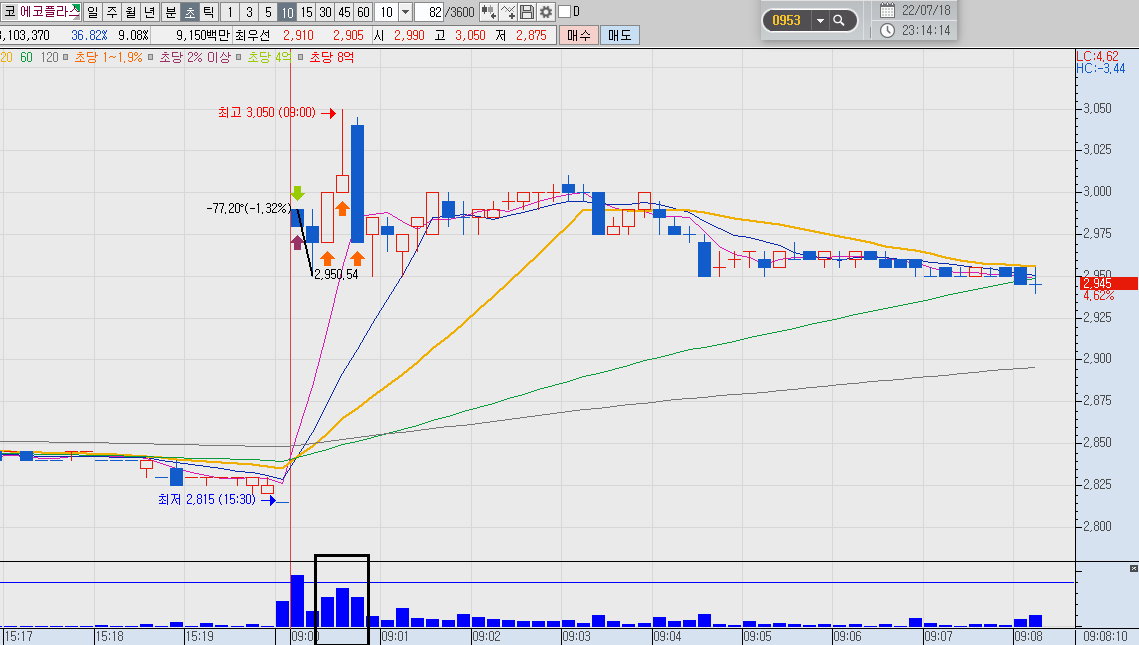Viewport: 1139px width, 645px height.
Task: Expand the 0953 screen number dropdown
Action: [820, 20]
